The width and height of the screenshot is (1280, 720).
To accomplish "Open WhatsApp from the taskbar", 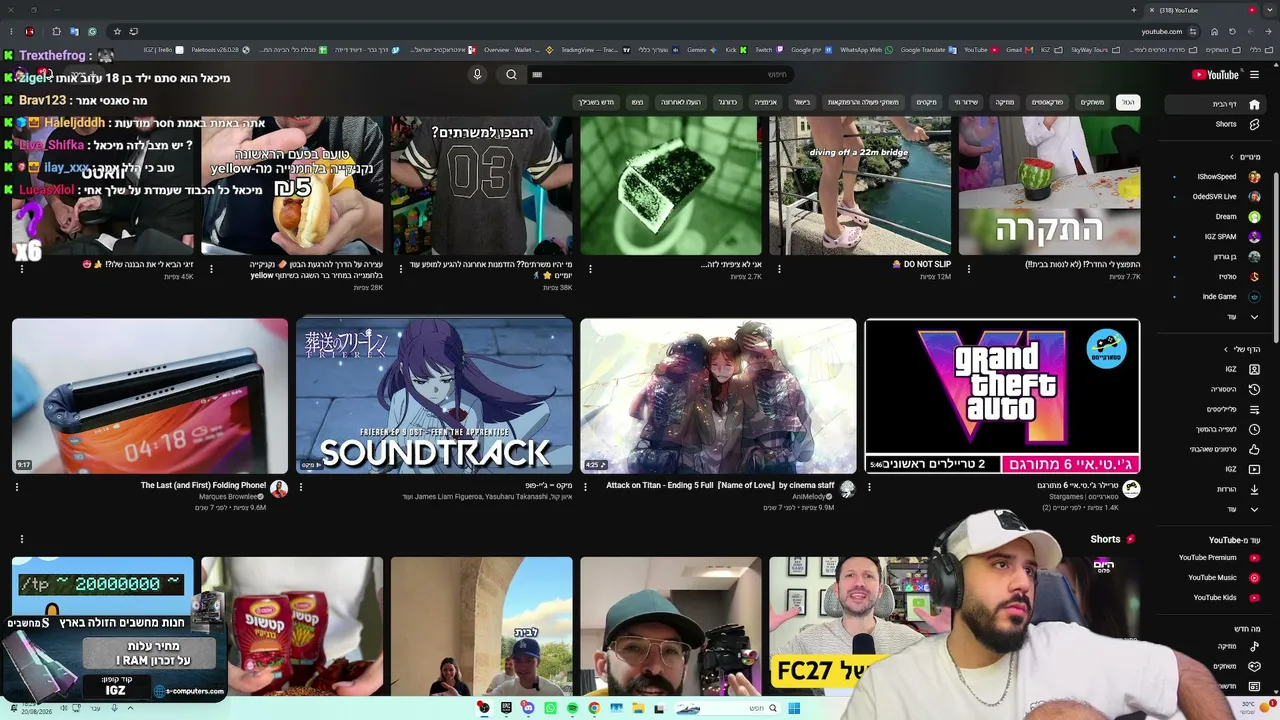I will pos(550,708).
